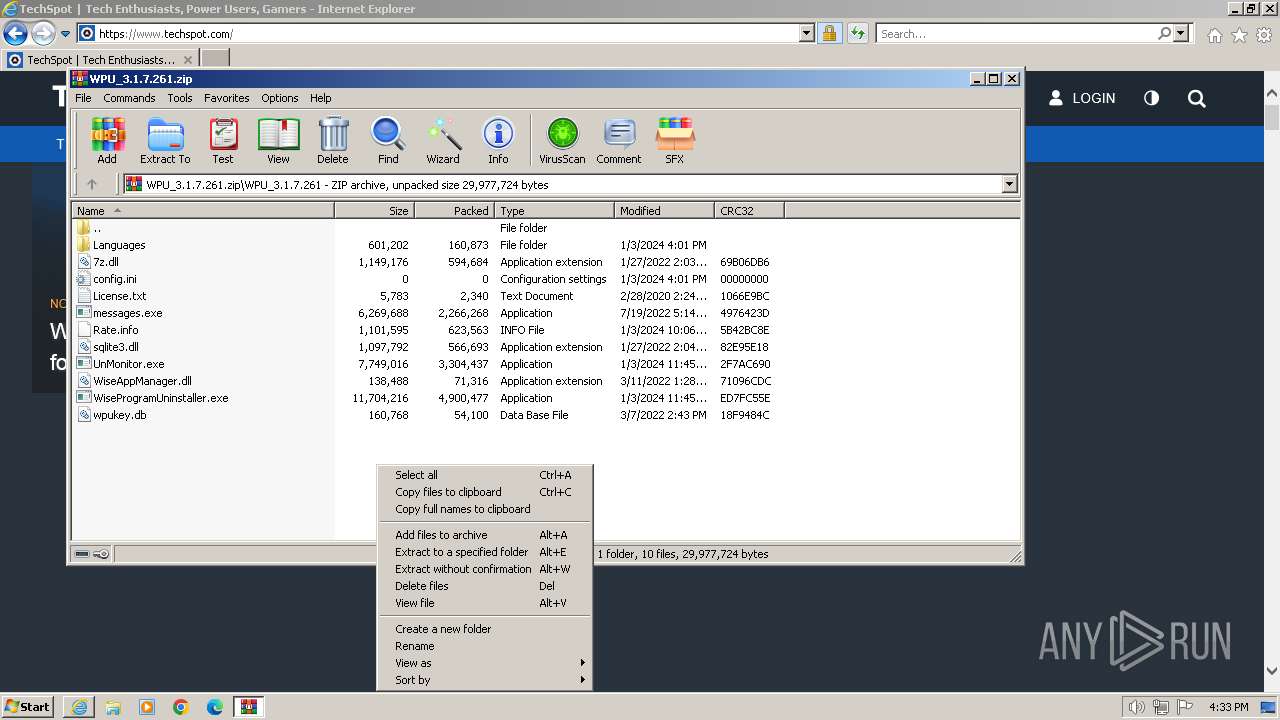Click the Extract To toolbar icon

(165, 140)
